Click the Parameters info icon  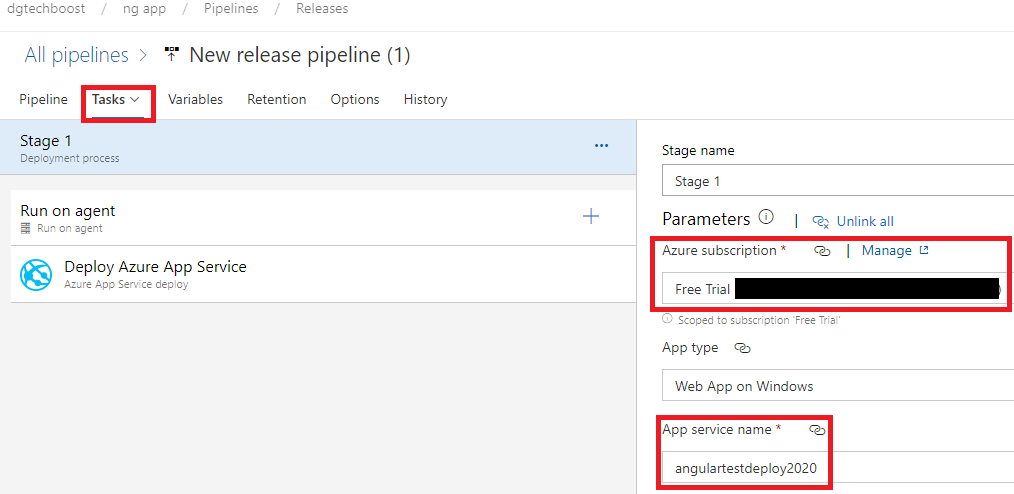point(766,217)
